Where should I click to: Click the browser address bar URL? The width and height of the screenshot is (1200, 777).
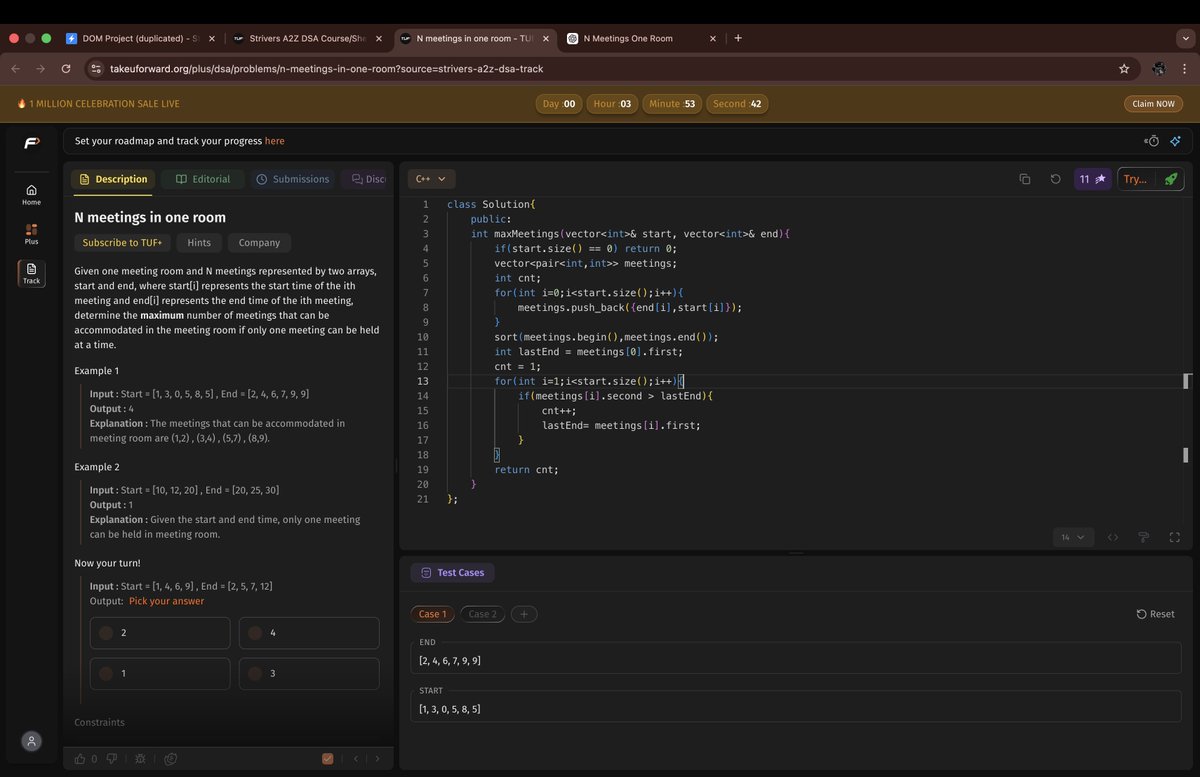coord(327,69)
